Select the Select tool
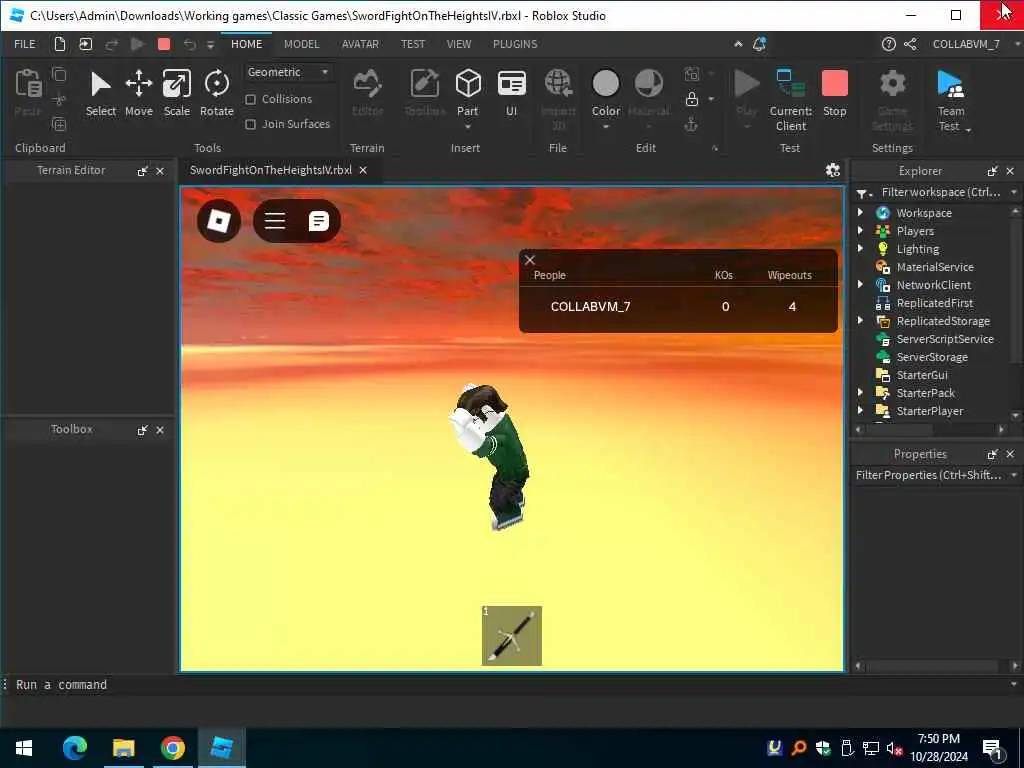This screenshot has height=768, width=1024. [101, 94]
